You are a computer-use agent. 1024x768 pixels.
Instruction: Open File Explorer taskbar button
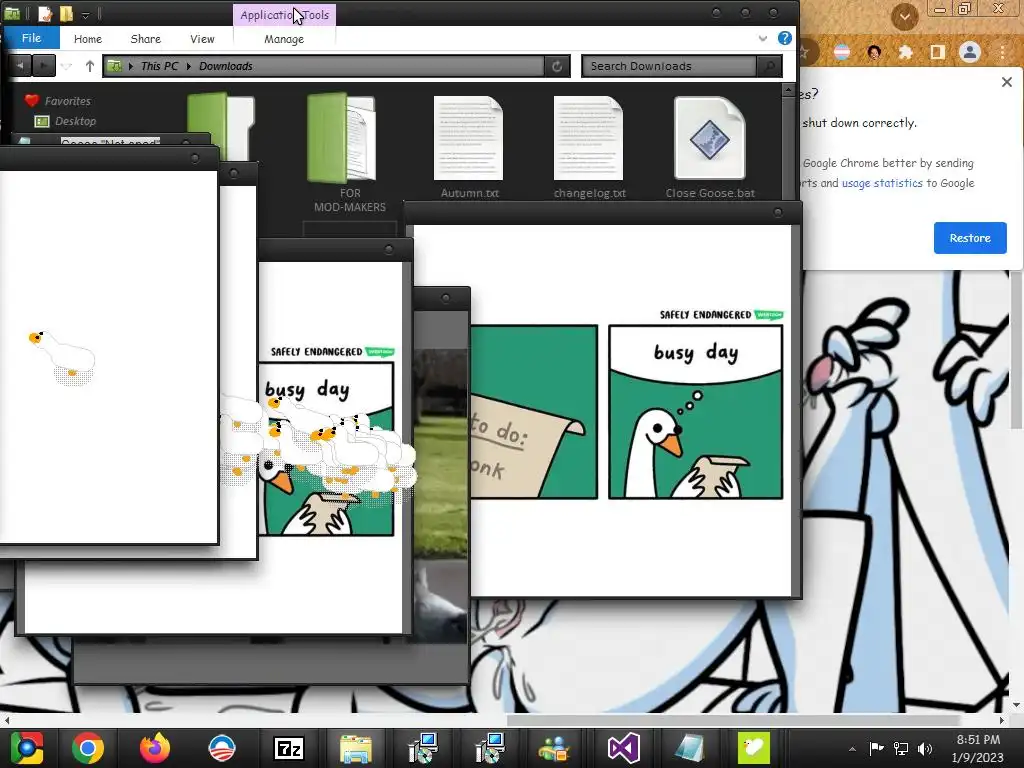pos(356,748)
